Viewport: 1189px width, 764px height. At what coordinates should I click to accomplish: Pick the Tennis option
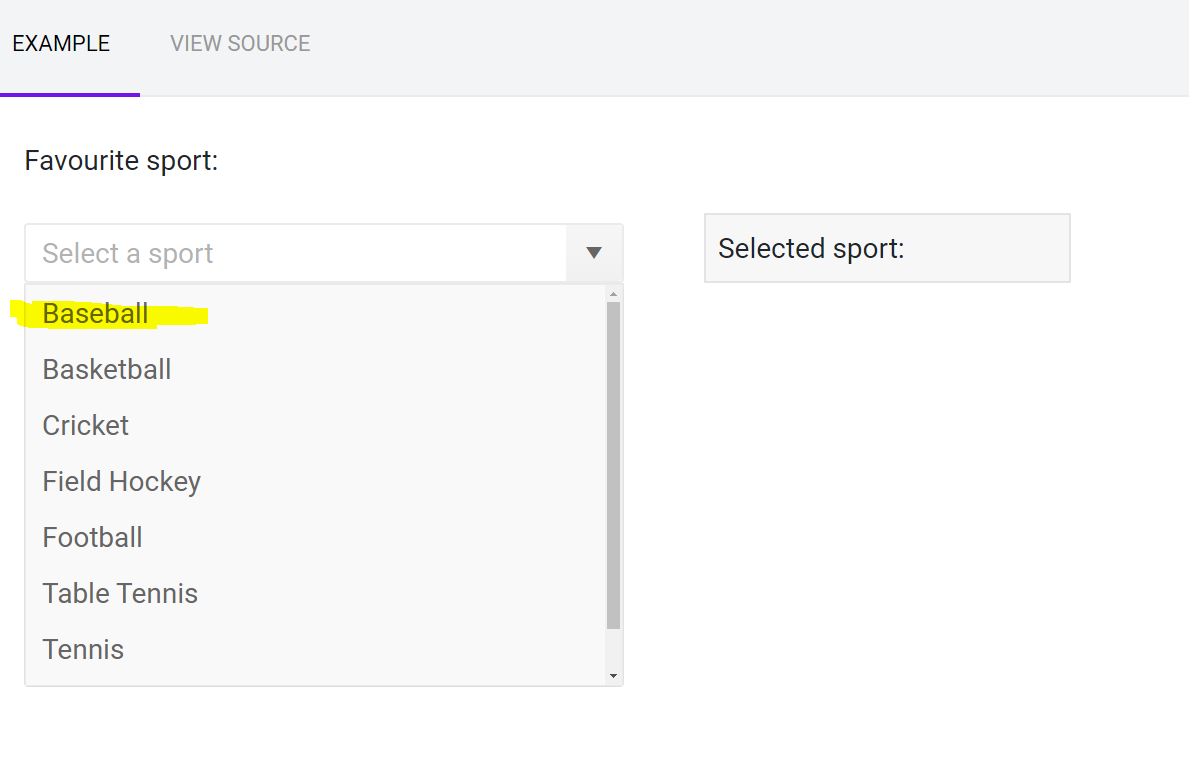[x=315, y=650]
